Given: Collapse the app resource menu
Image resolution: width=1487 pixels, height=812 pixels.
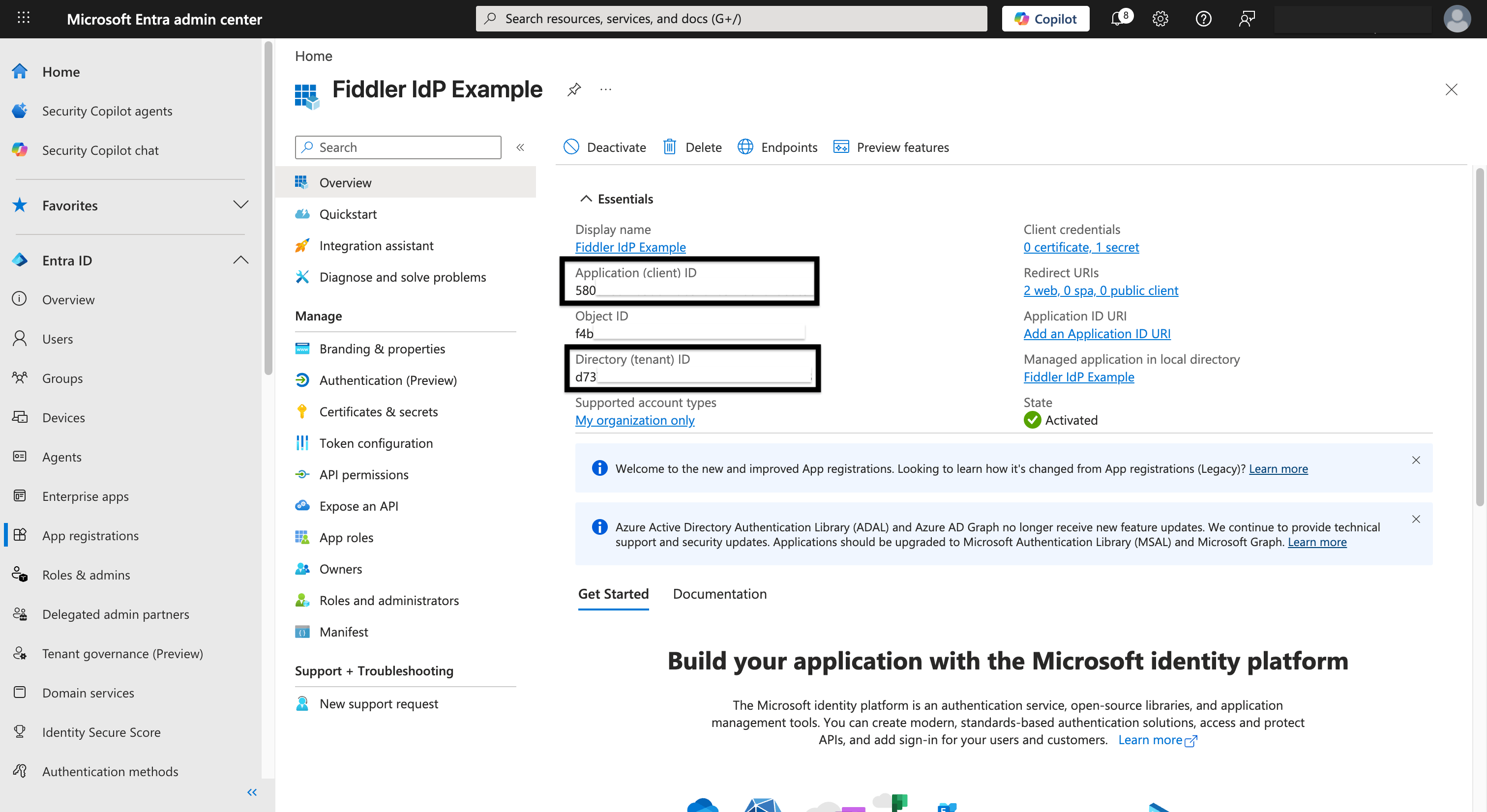Looking at the screenshot, I should pos(520,147).
